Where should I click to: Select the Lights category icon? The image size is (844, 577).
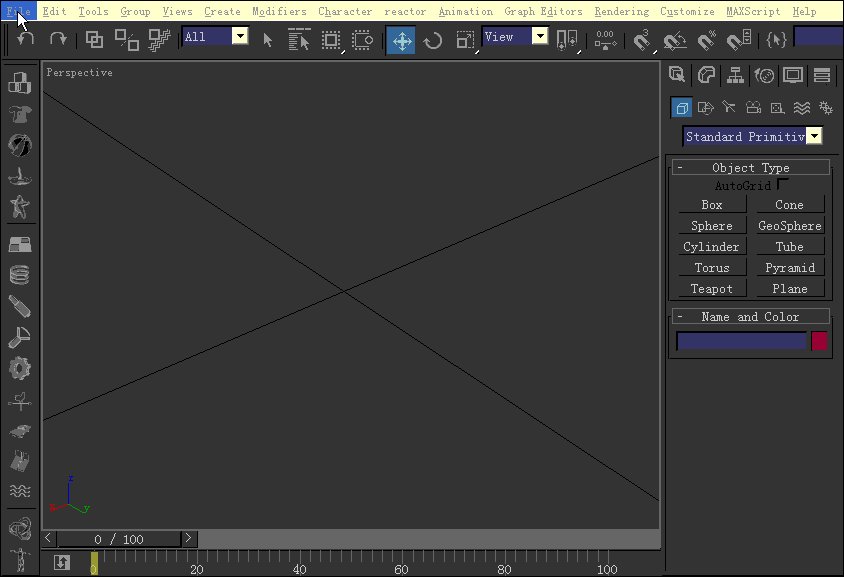[x=729, y=107]
